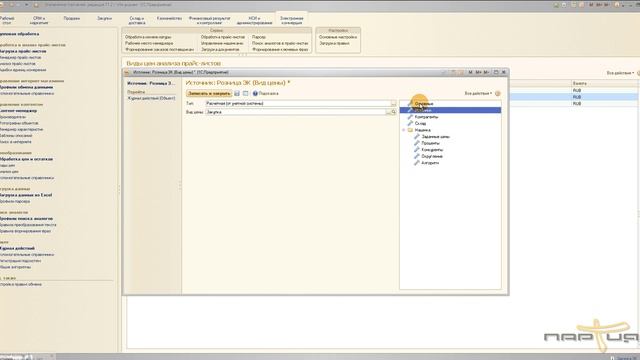Viewport: 640px width, 360px height.
Task: Open the 'Продажи' section tab
Action: (x=71, y=18)
